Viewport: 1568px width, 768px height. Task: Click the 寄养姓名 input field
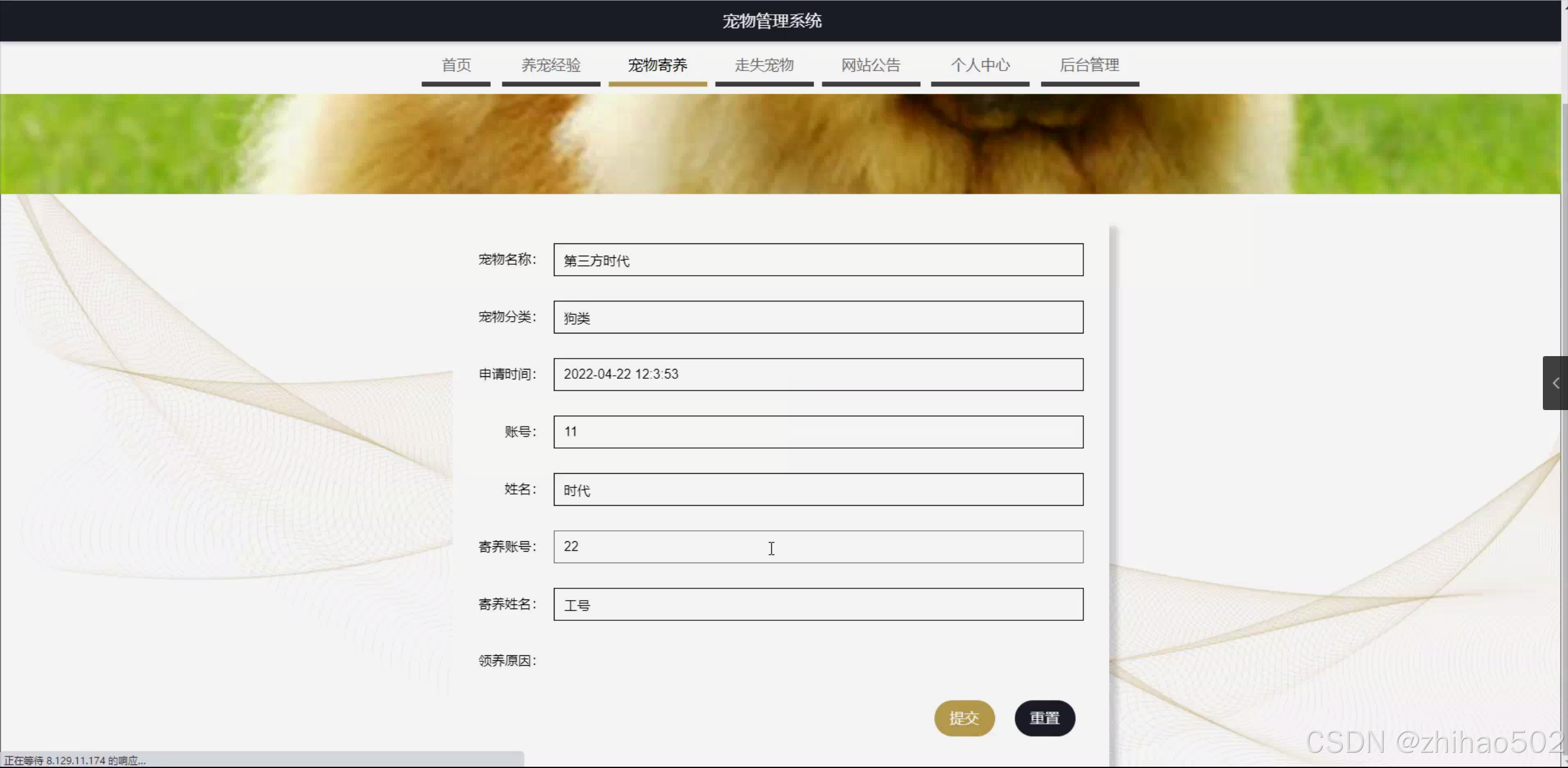click(x=817, y=604)
